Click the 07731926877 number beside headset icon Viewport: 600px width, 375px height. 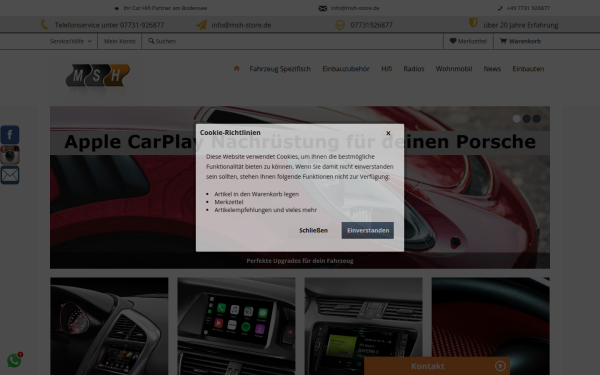click(371, 25)
